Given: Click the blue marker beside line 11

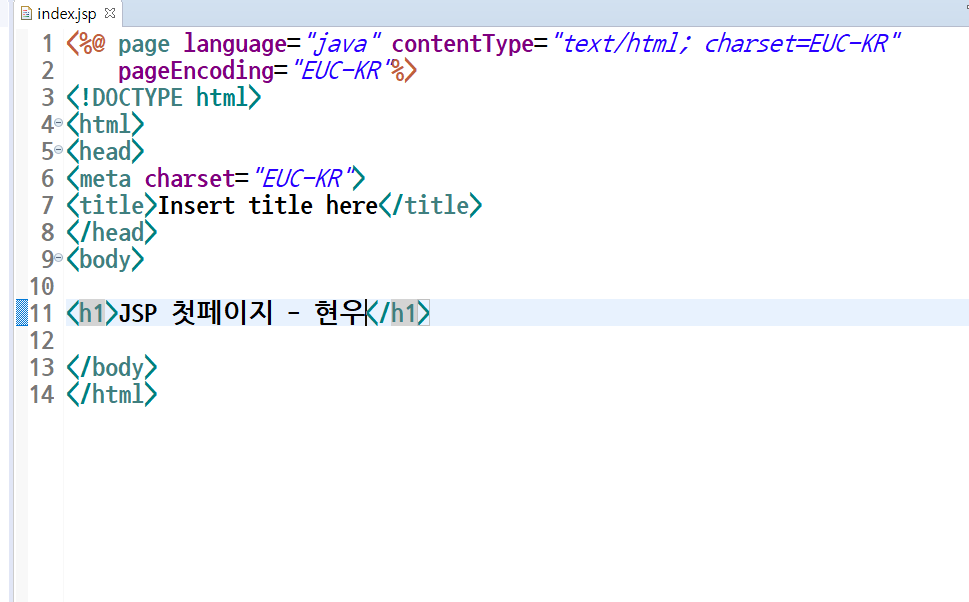Looking at the screenshot, I should (22, 313).
